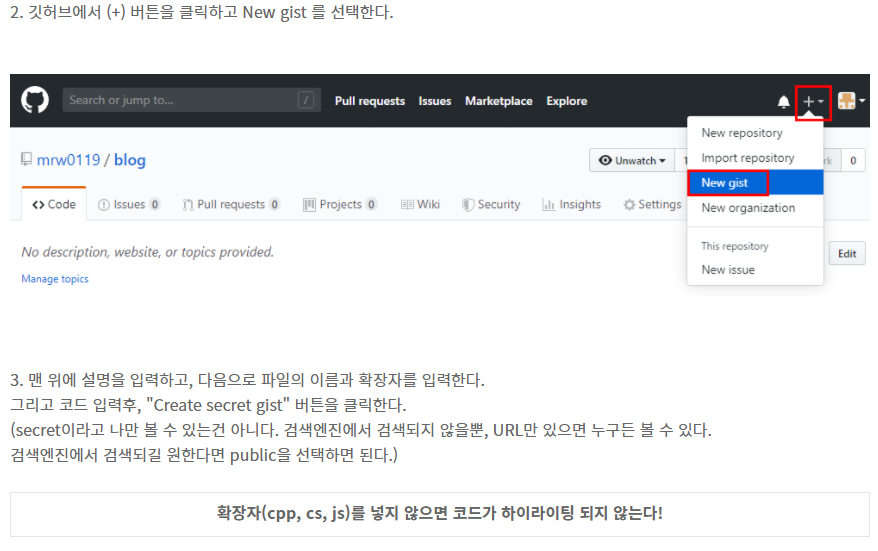Select New issue from the dropdown
Screen dimensions: 878x551
(x=755, y=270)
